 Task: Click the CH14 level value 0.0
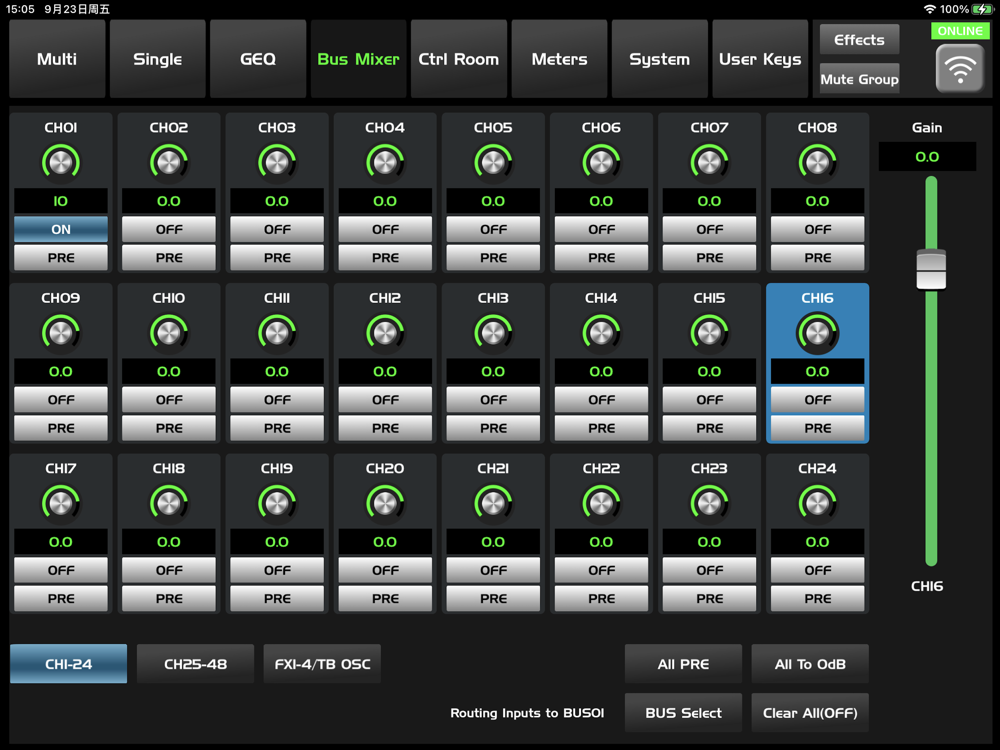point(601,371)
